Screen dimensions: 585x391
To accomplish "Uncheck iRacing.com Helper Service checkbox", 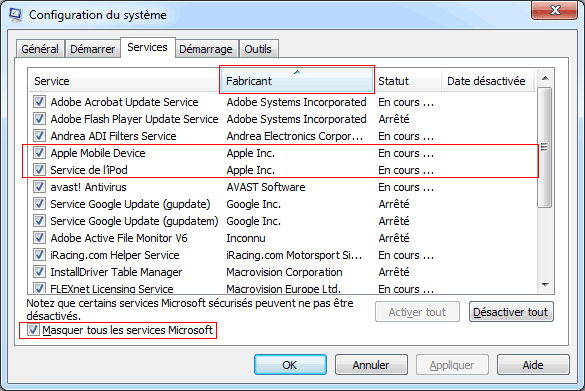I will 39,255.
